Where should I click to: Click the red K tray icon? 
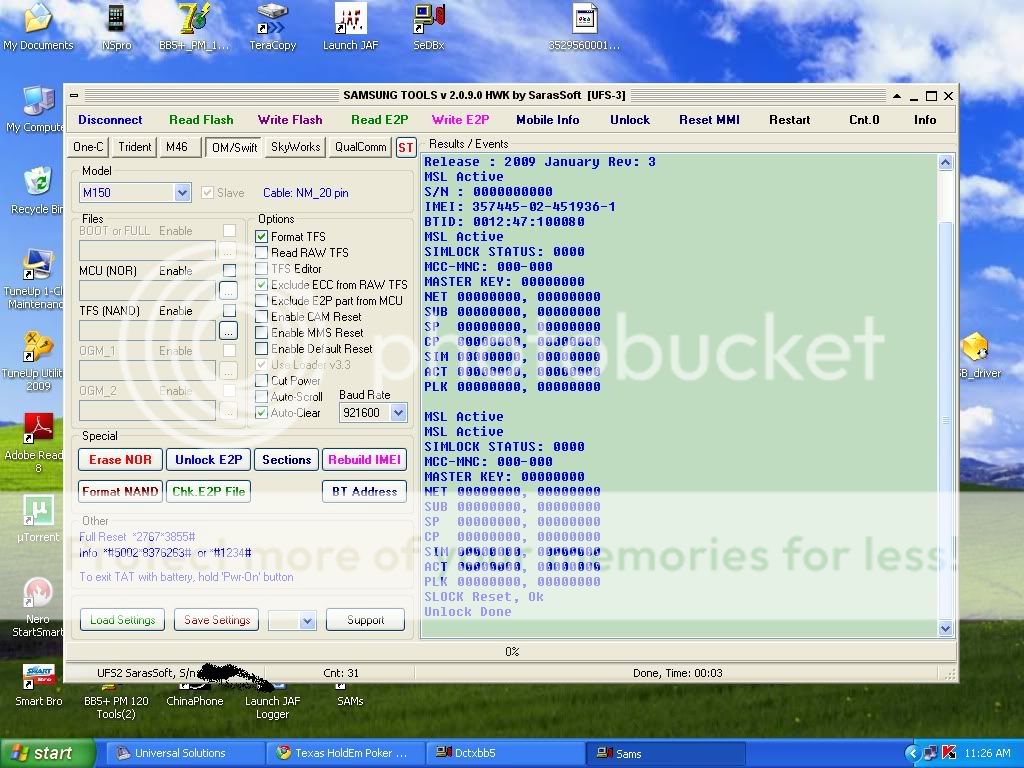tap(948, 753)
